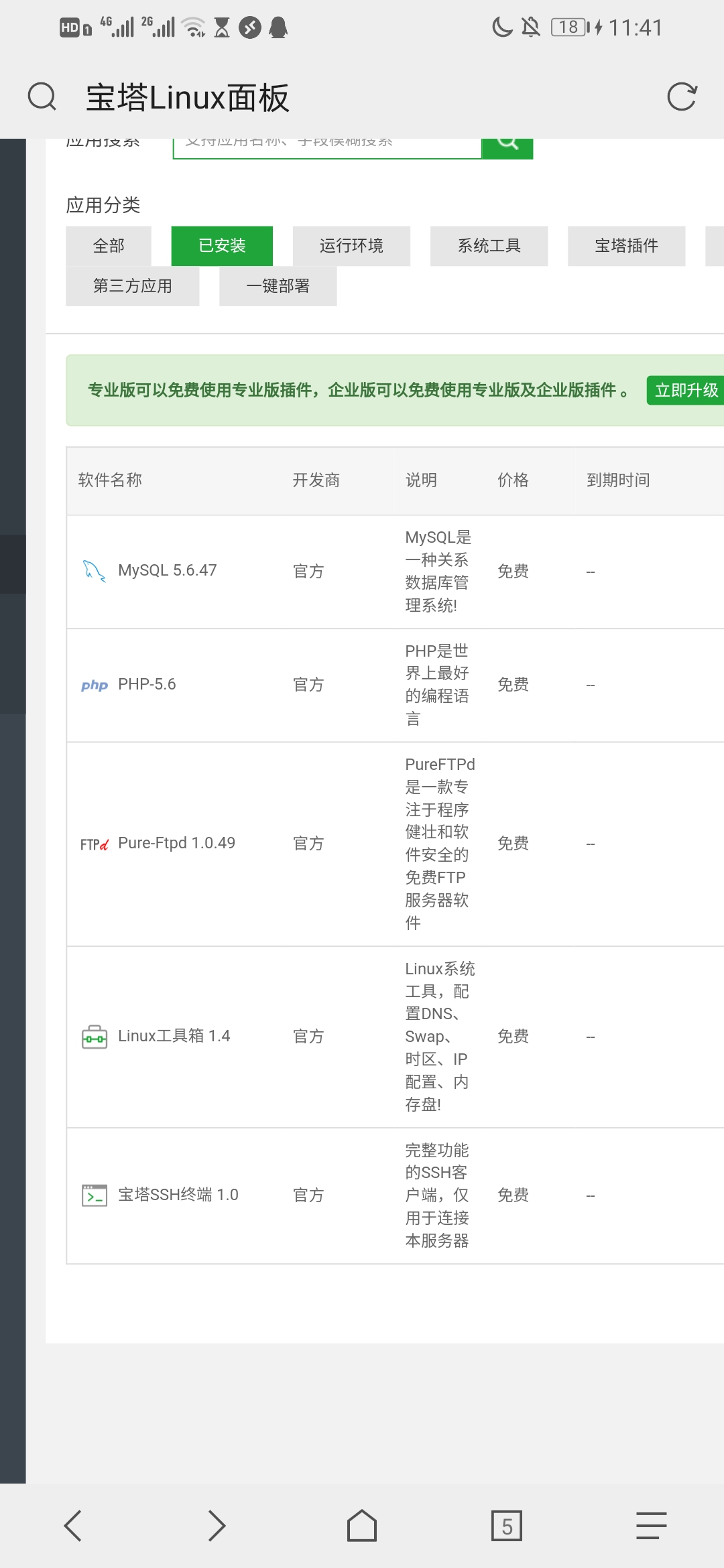Switch to the 运行环境 category
Image resolution: width=724 pixels, height=1568 pixels.
(351, 246)
